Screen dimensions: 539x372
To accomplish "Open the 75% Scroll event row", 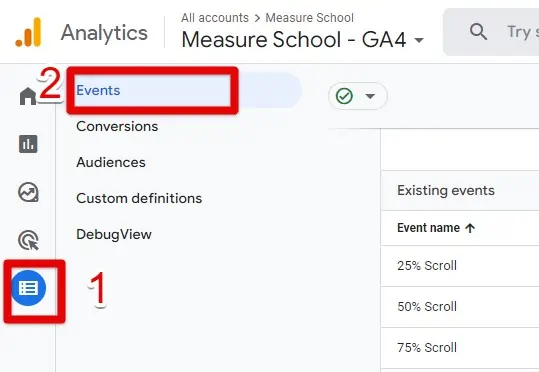I will pos(460,348).
